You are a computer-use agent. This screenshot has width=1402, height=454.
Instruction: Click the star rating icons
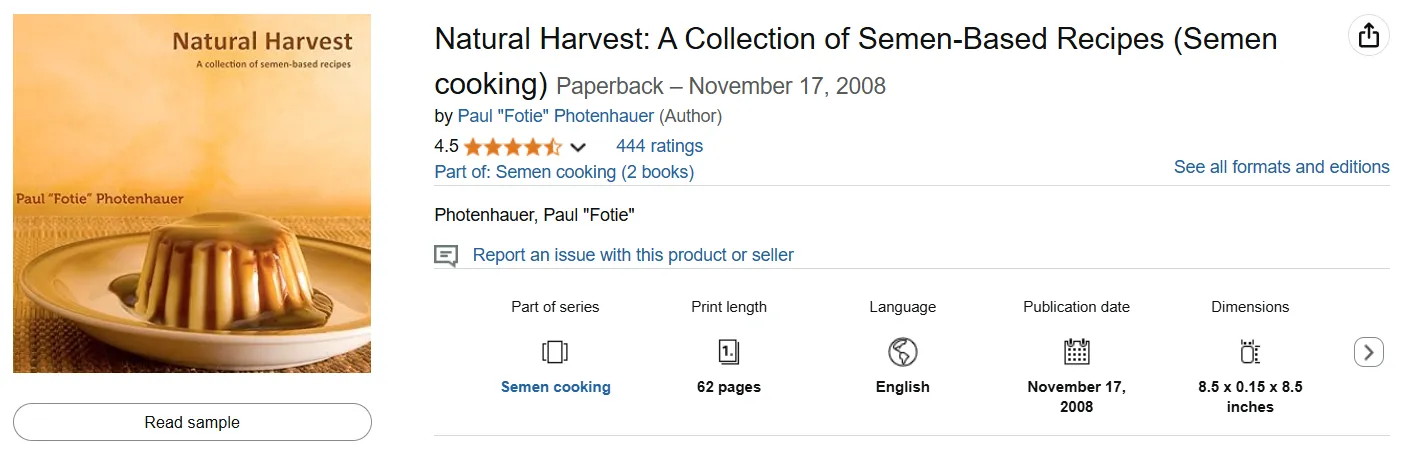coord(512,147)
